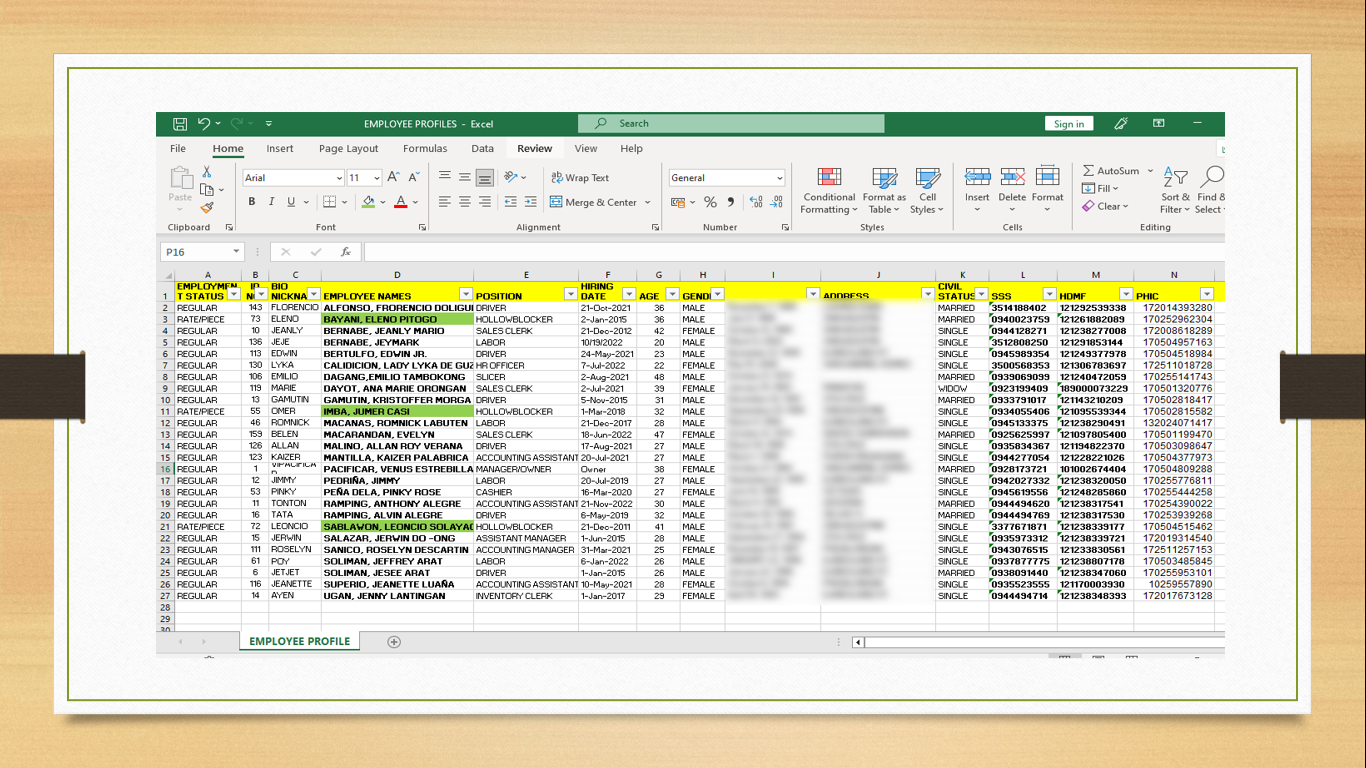The image size is (1366, 768).
Task: Open Ribbon Display Options in title bar
Action: [x=1158, y=124]
